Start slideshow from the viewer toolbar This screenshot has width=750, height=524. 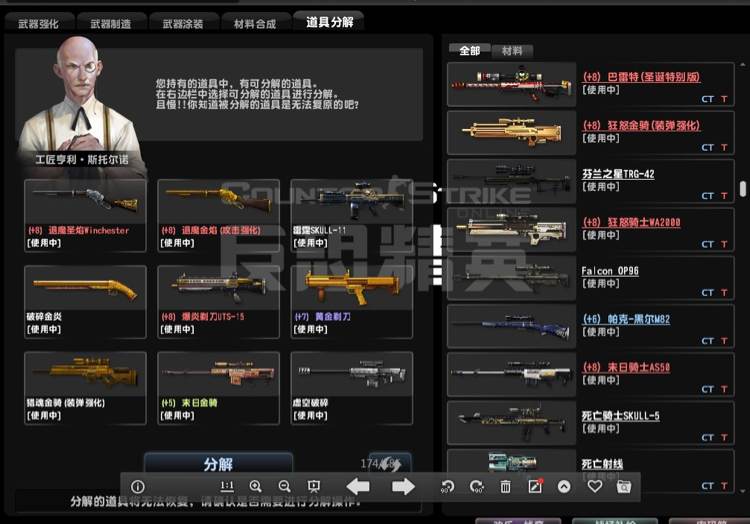coord(314,486)
